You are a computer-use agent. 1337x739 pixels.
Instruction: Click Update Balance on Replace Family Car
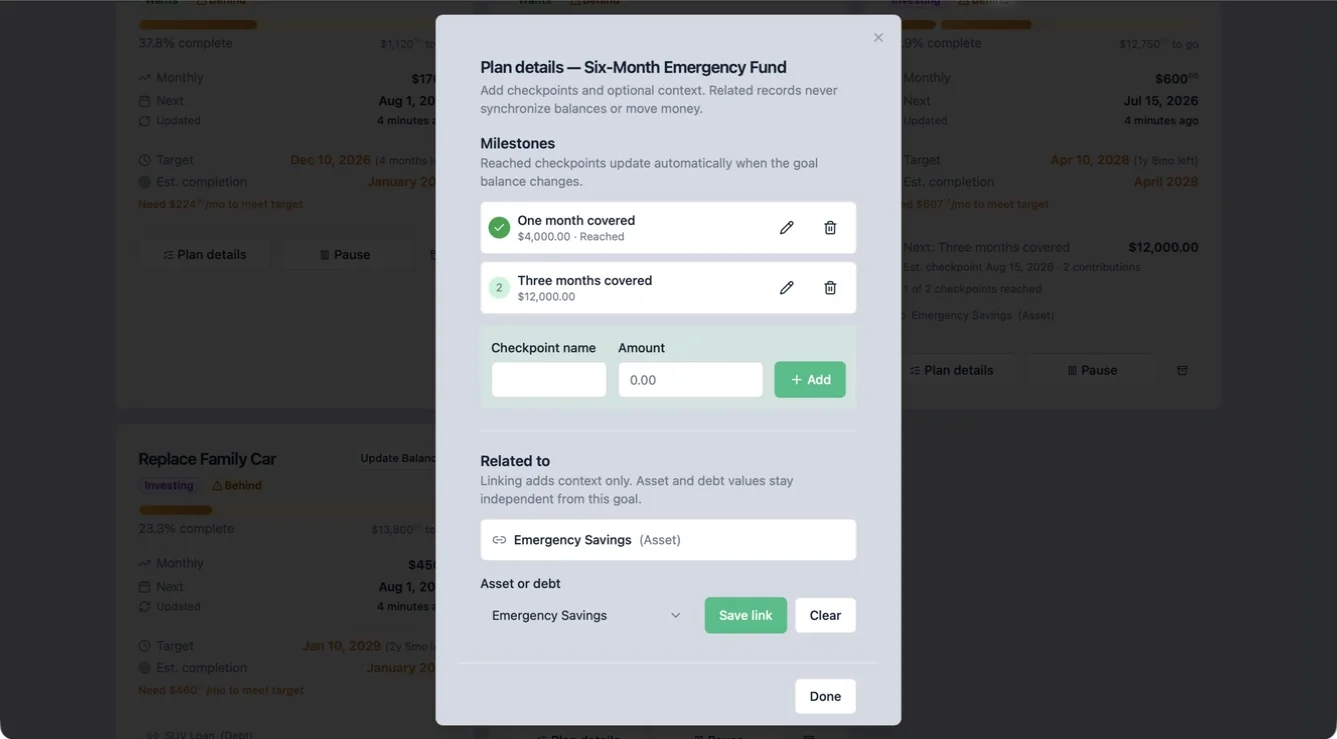(398, 459)
